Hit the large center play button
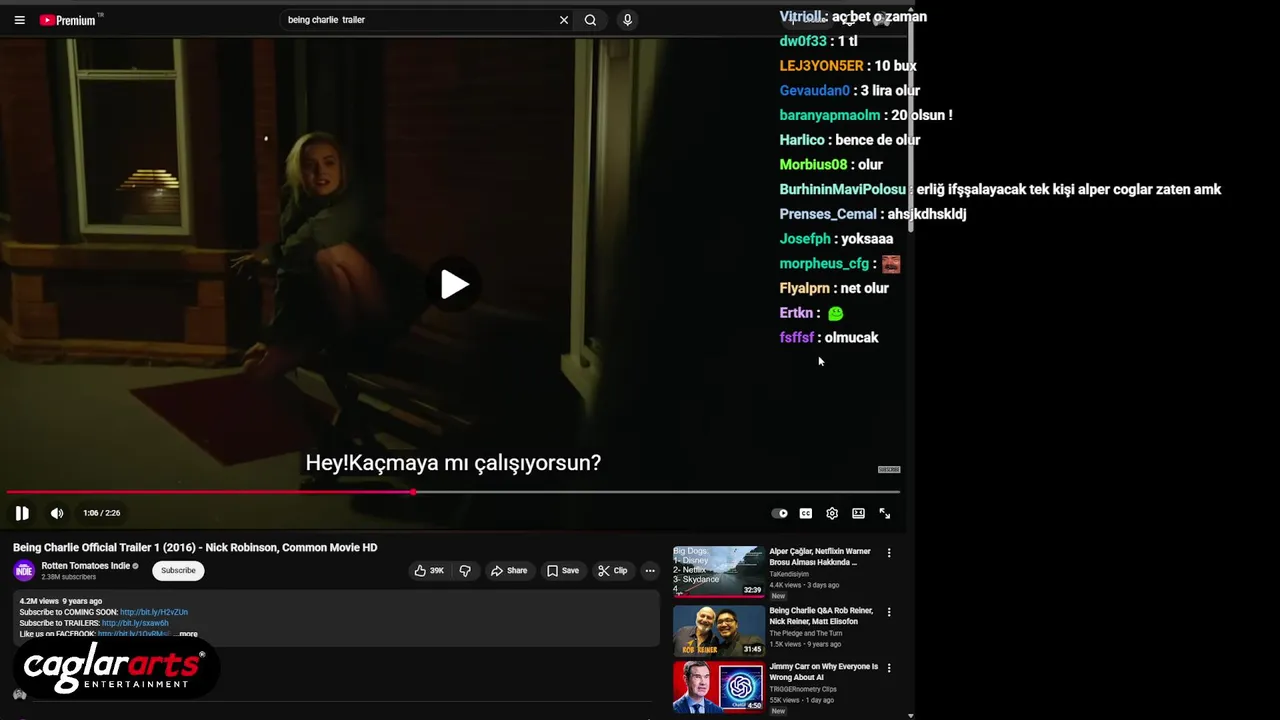This screenshot has width=1280, height=720. (x=454, y=285)
